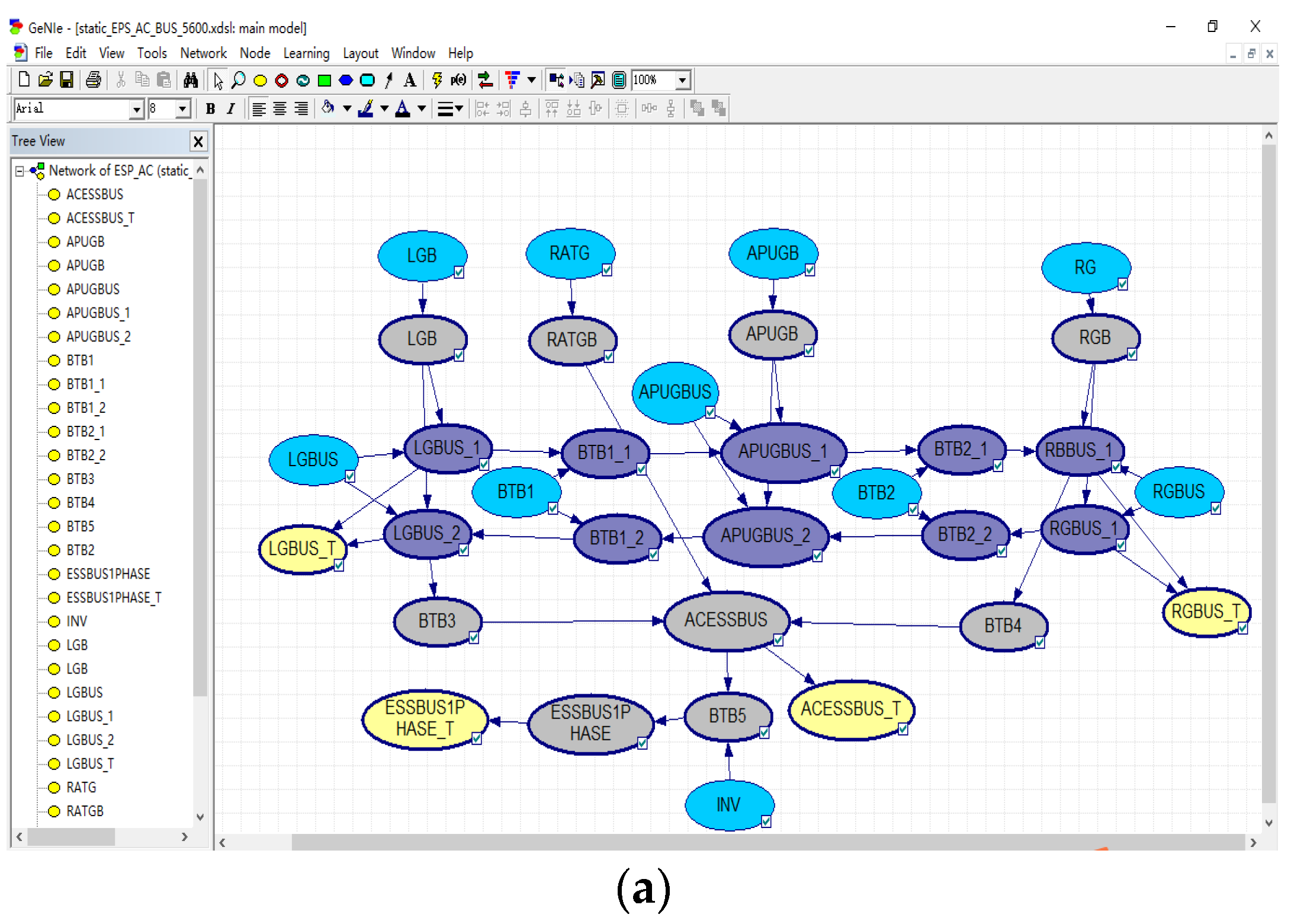Close the Tree View panel
The height and width of the screenshot is (924, 1291).
tap(198, 142)
